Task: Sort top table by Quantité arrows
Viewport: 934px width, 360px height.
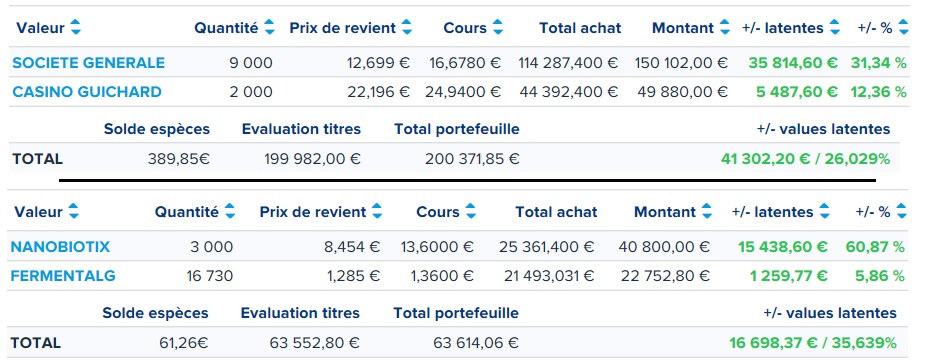Action: 269,27
